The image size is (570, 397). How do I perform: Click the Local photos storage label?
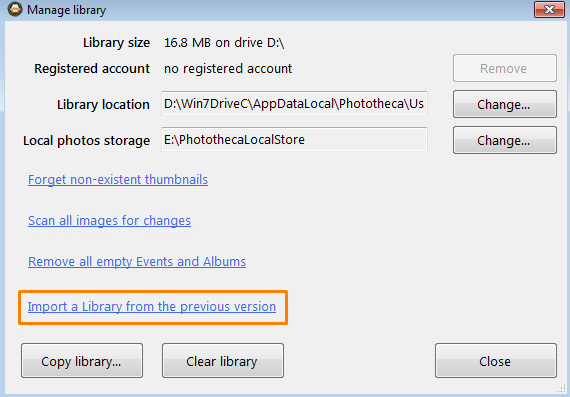point(87,141)
